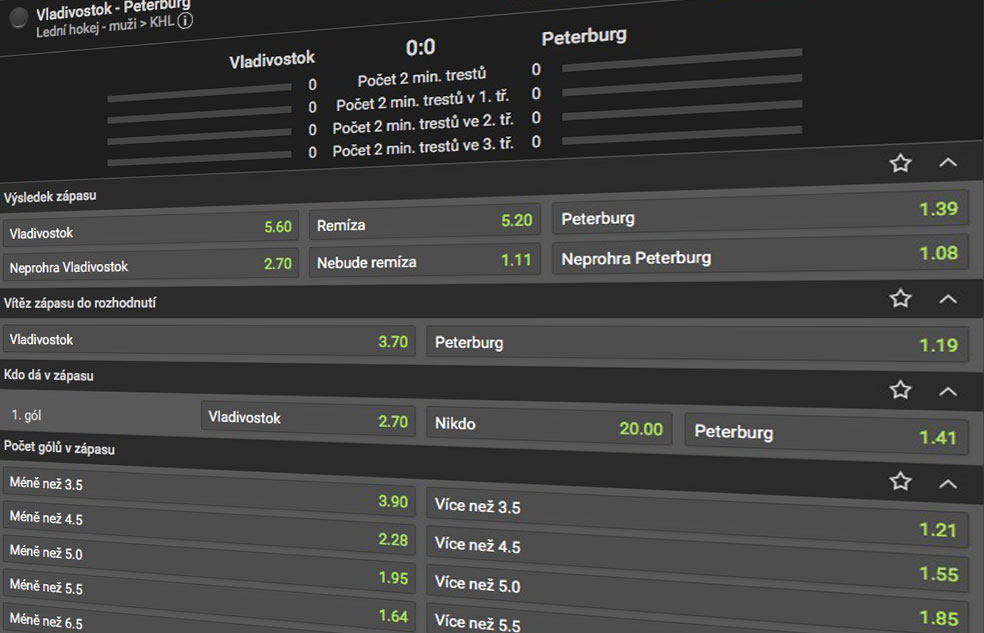
Task: Pick Peterburg match result at 1.39
Action: pyautogui.click(x=760, y=213)
